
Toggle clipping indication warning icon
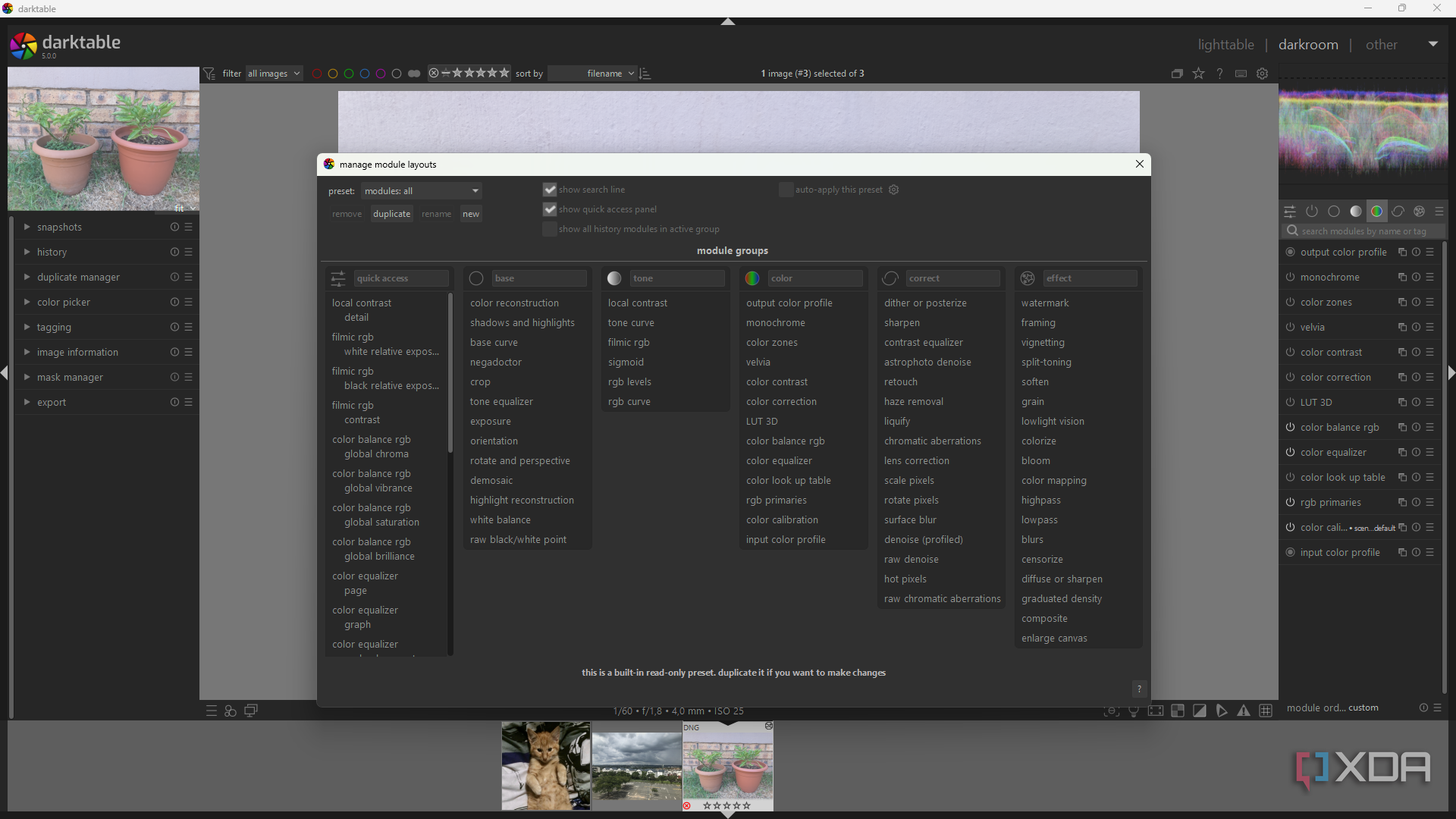click(1200, 711)
